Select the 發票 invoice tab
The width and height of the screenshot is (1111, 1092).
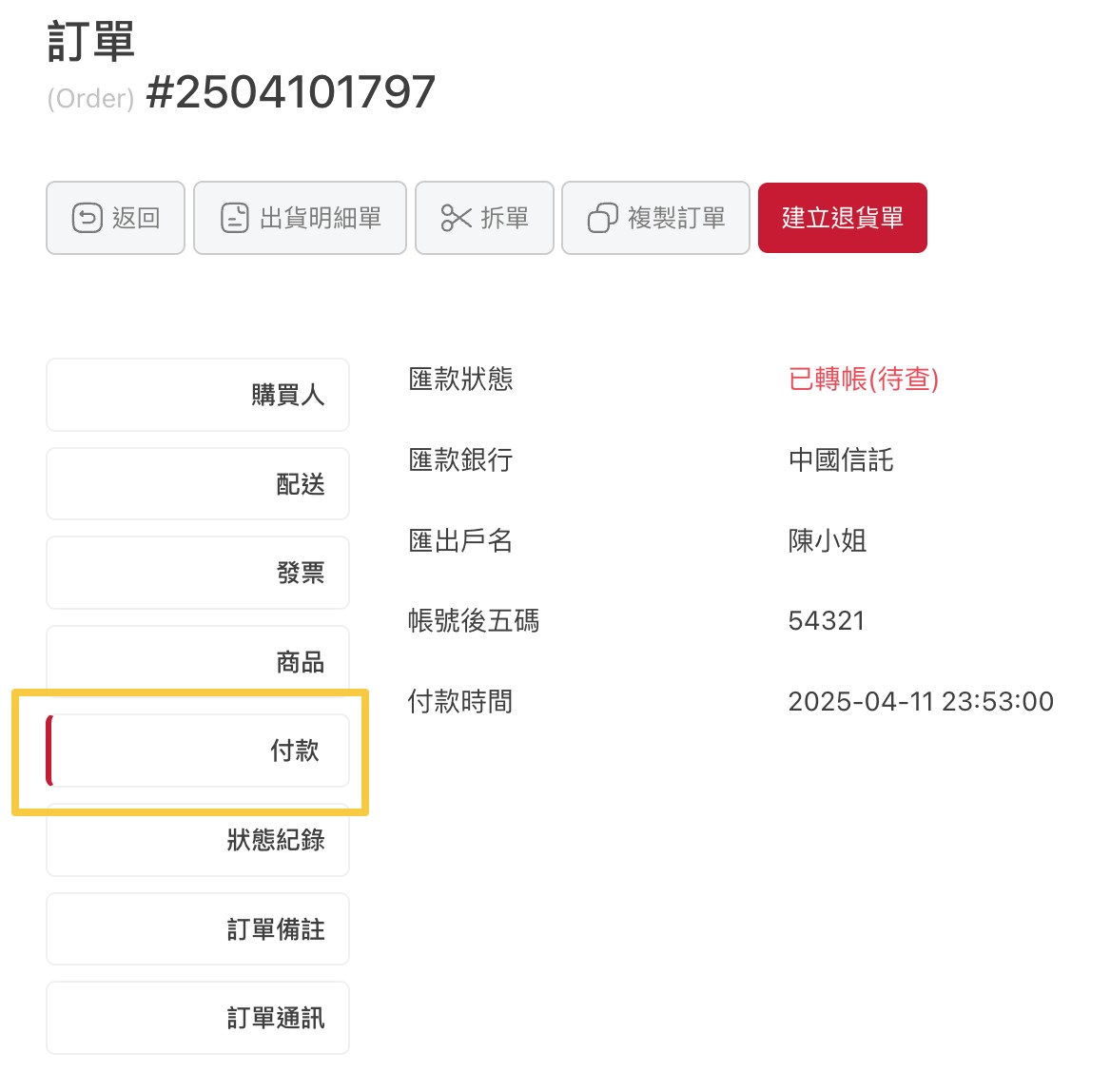[x=198, y=573]
